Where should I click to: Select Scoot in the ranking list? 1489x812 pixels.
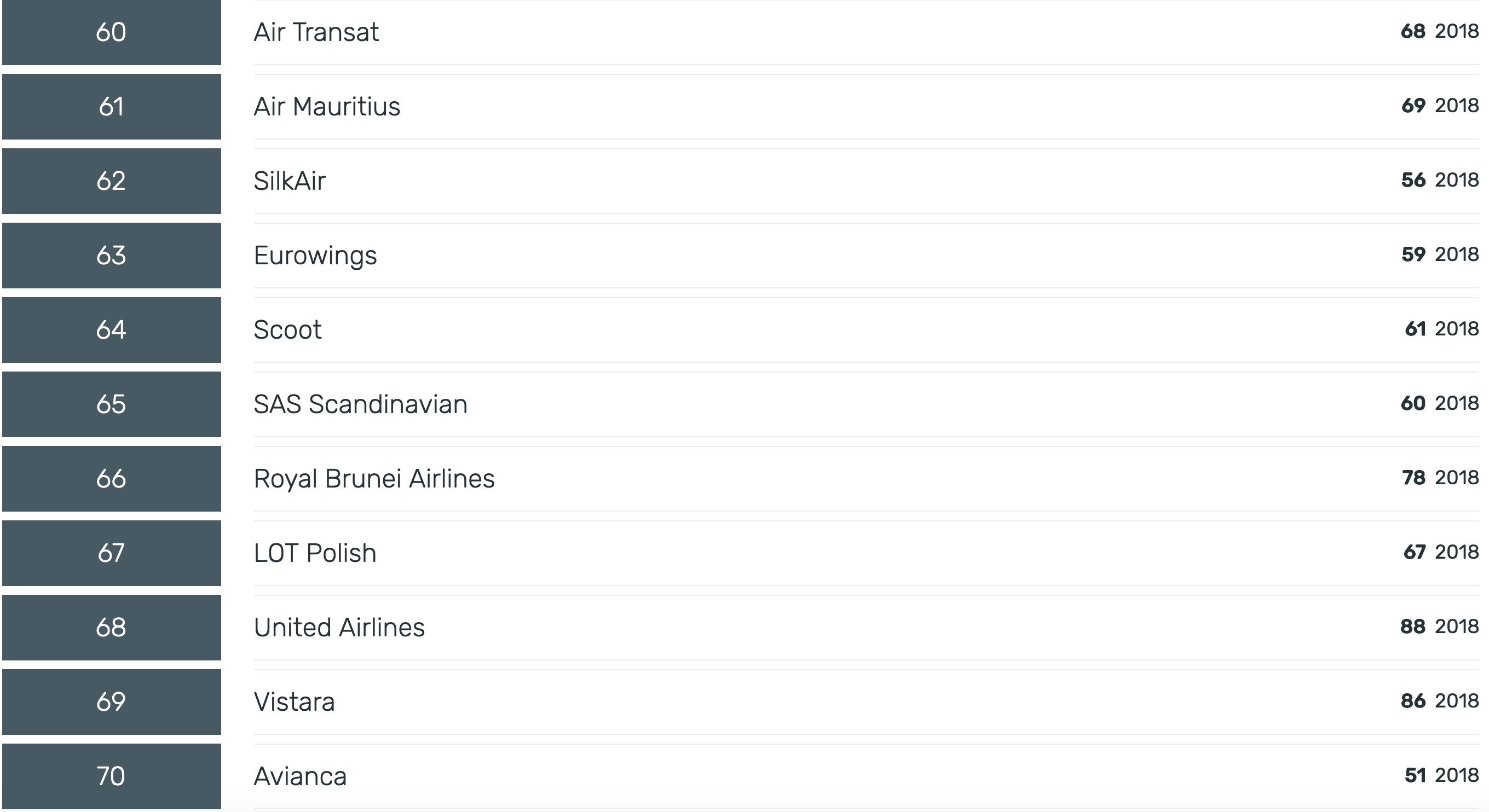[287, 329]
